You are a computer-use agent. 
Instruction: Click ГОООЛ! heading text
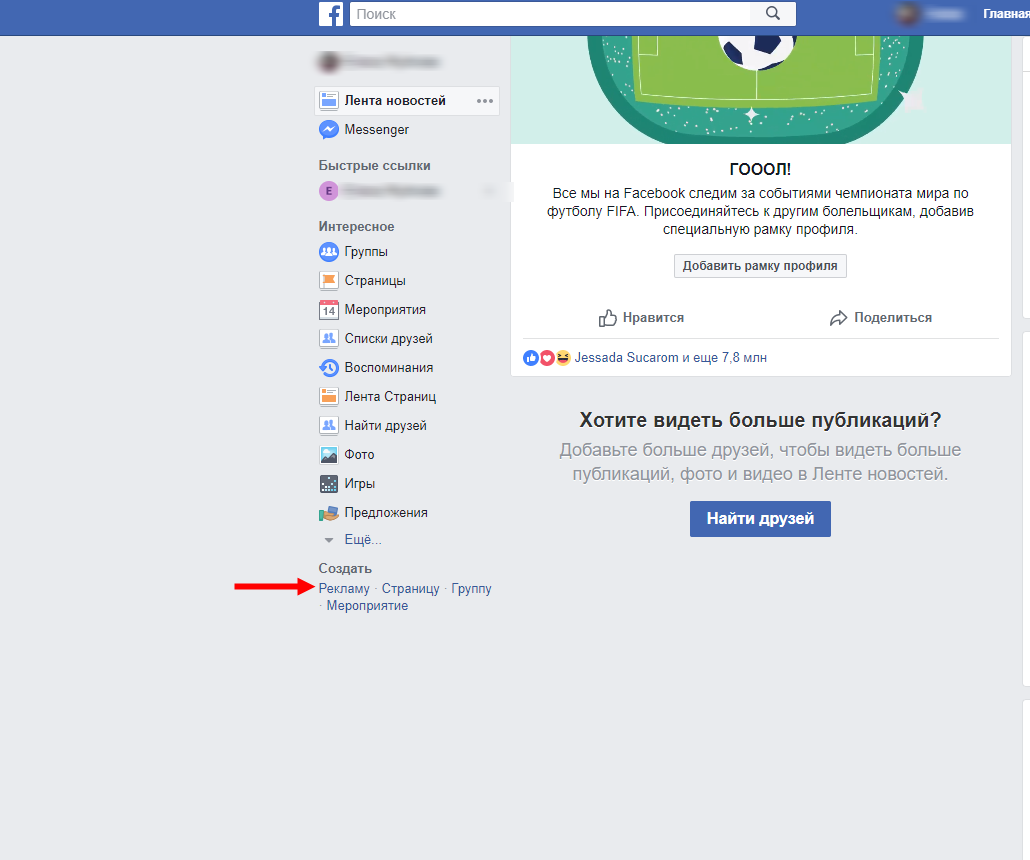click(760, 170)
